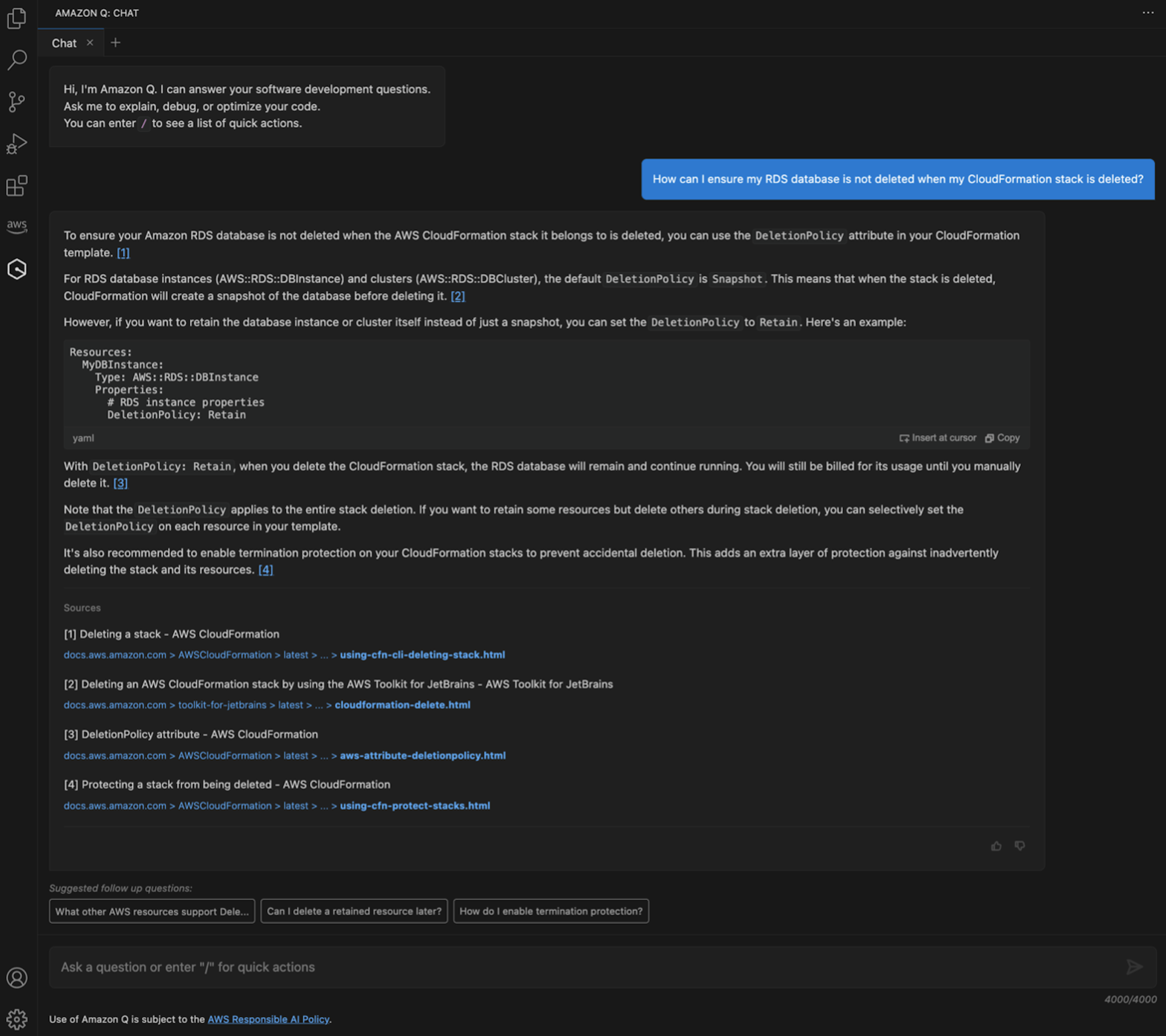Ask follow-up about enabling termination protection
The width and height of the screenshot is (1166, 1036).
(550, 910)
